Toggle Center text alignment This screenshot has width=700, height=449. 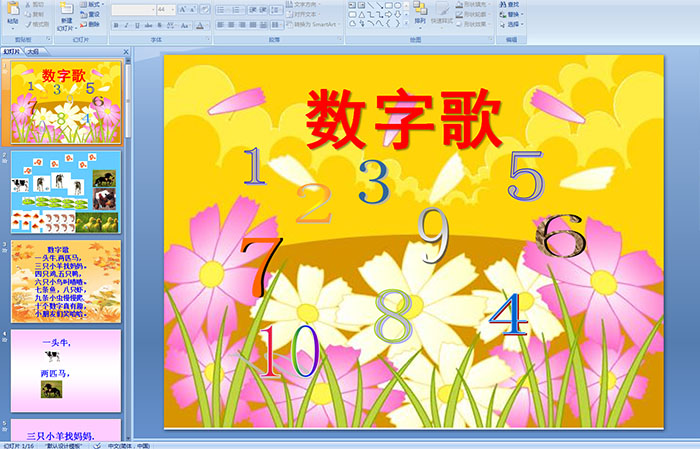pyautogui.click(x=231, y=25)
